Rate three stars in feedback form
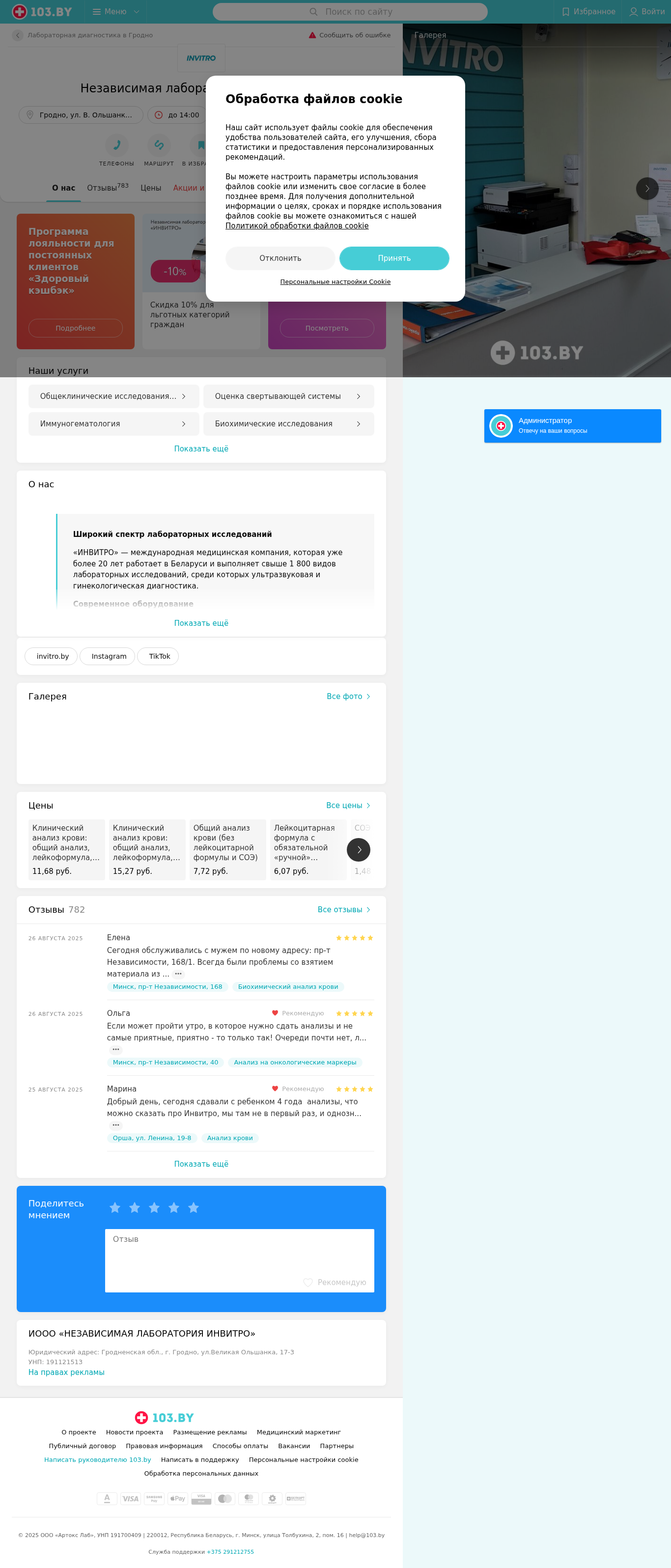This screenshot has width=671, height=1568. click(154, 1207)
